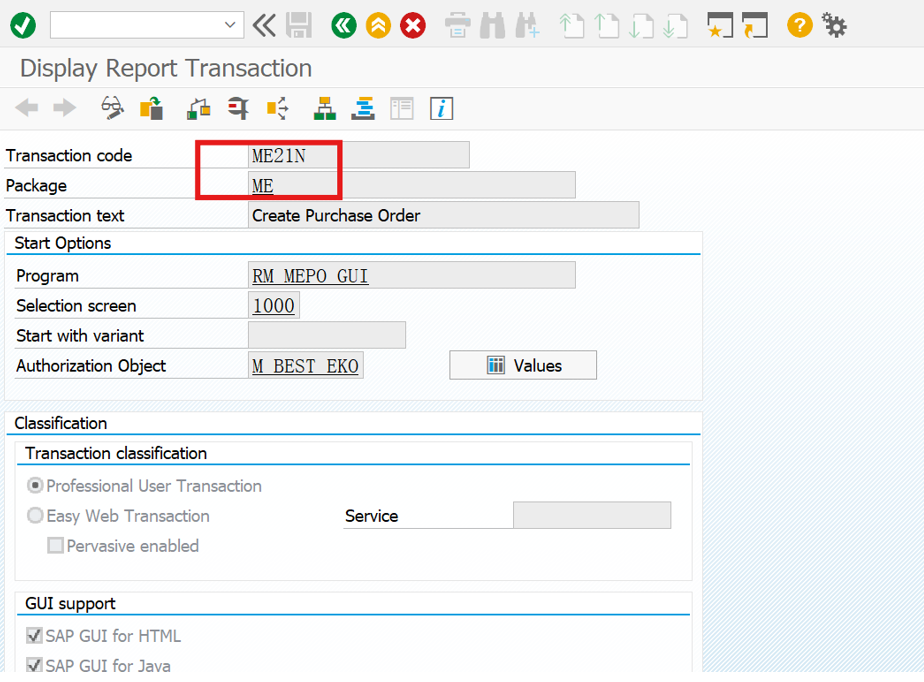This screenshot has width=924, height=682.
Task: Select Professional User Transaction radio button
Action: (35, 485)
